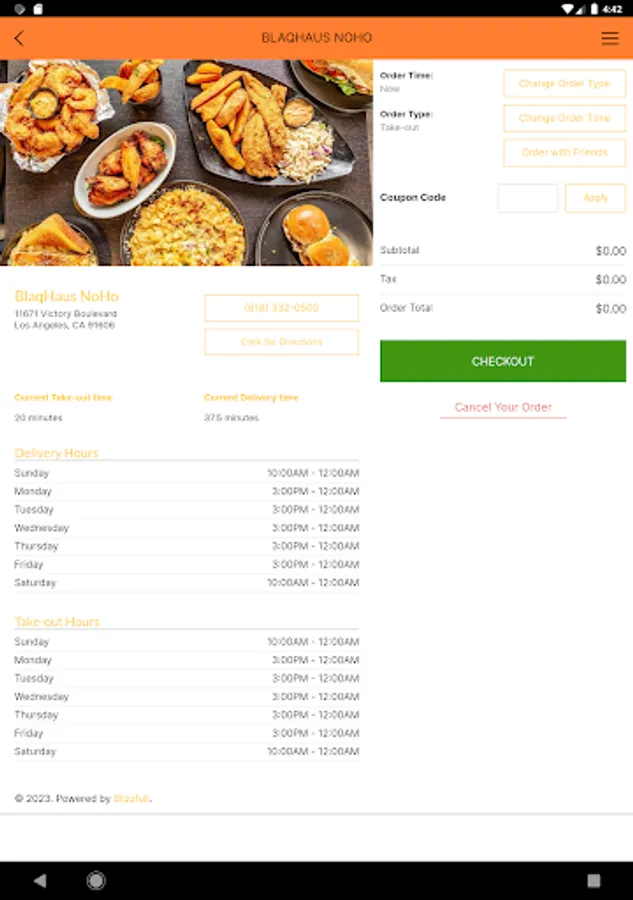633x900 pixels.
Task: Tap the BlaqHaus NoHo restaurant name
Action: point(66,296)
